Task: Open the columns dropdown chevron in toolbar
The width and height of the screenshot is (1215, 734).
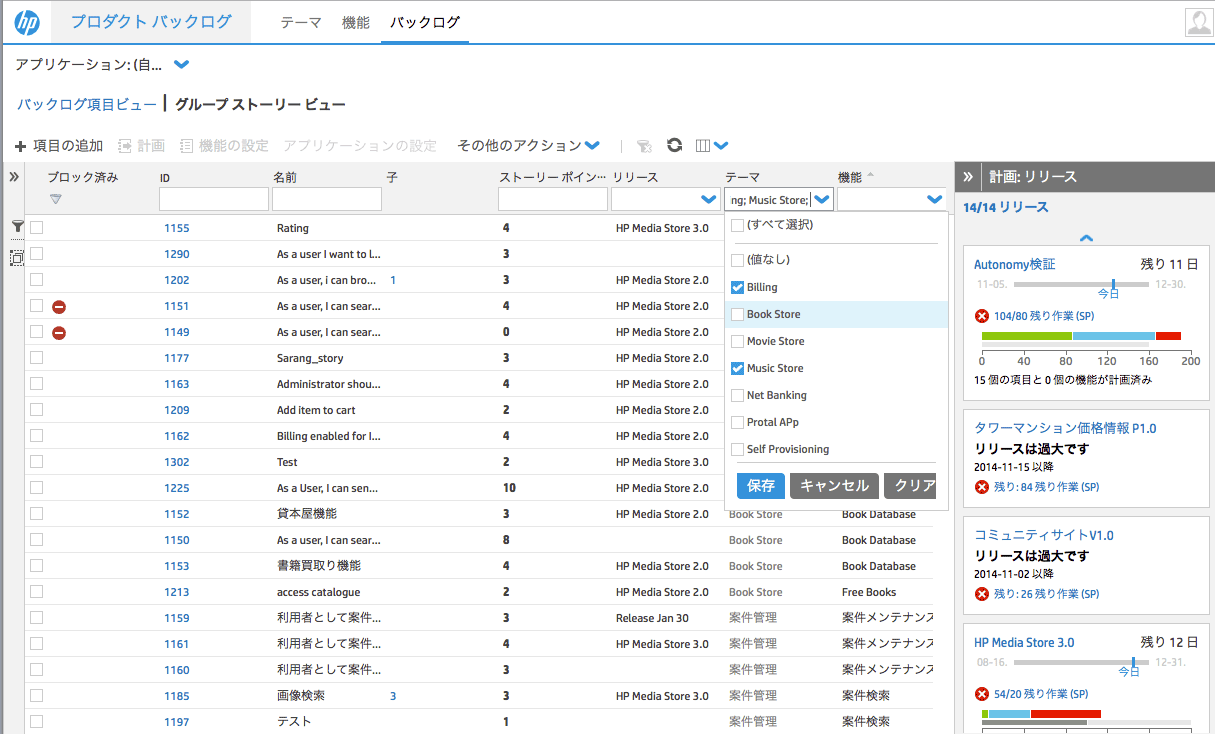Action: point(721,146)
